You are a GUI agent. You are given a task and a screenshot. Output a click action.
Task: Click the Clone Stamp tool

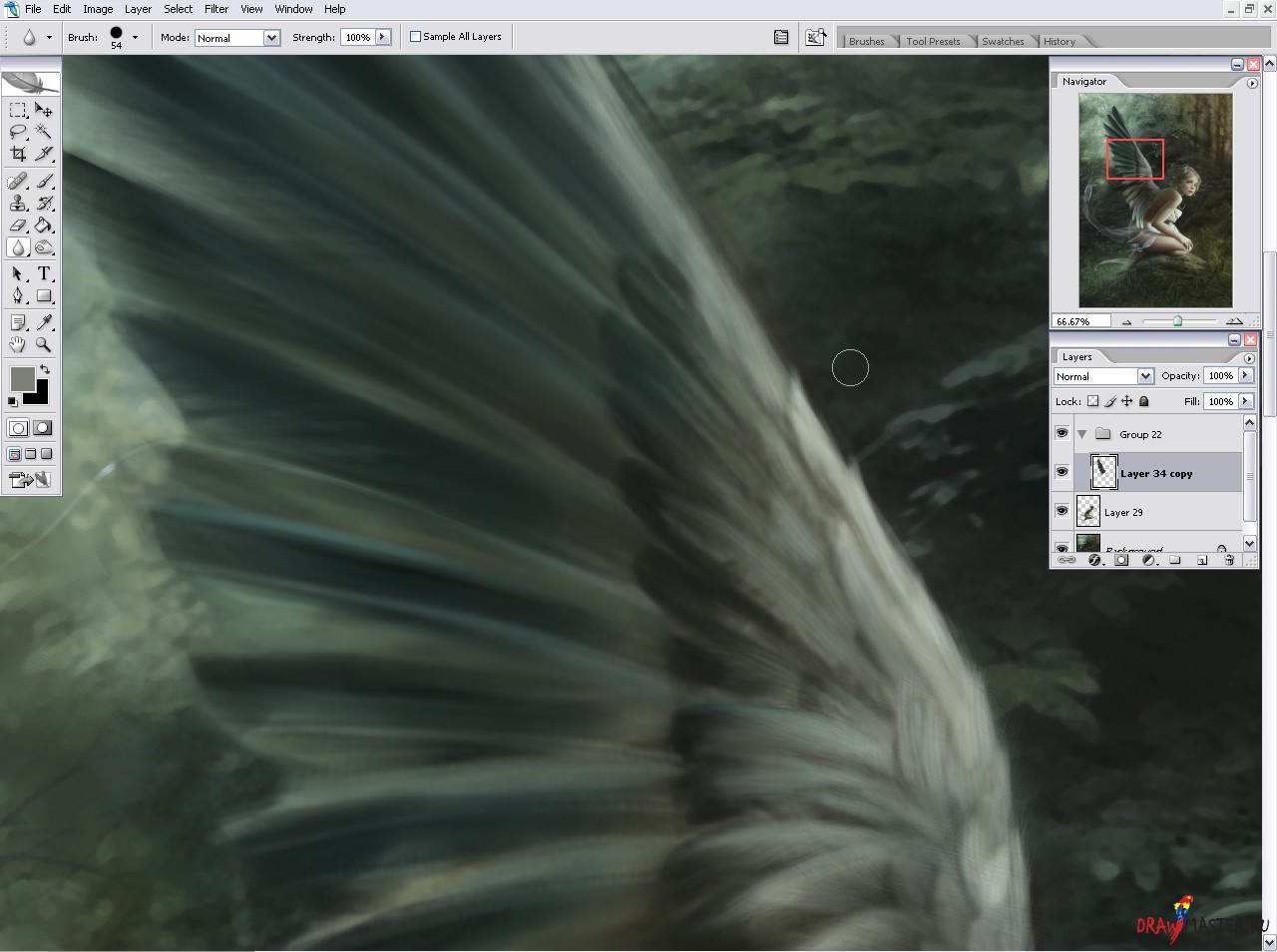18,204
